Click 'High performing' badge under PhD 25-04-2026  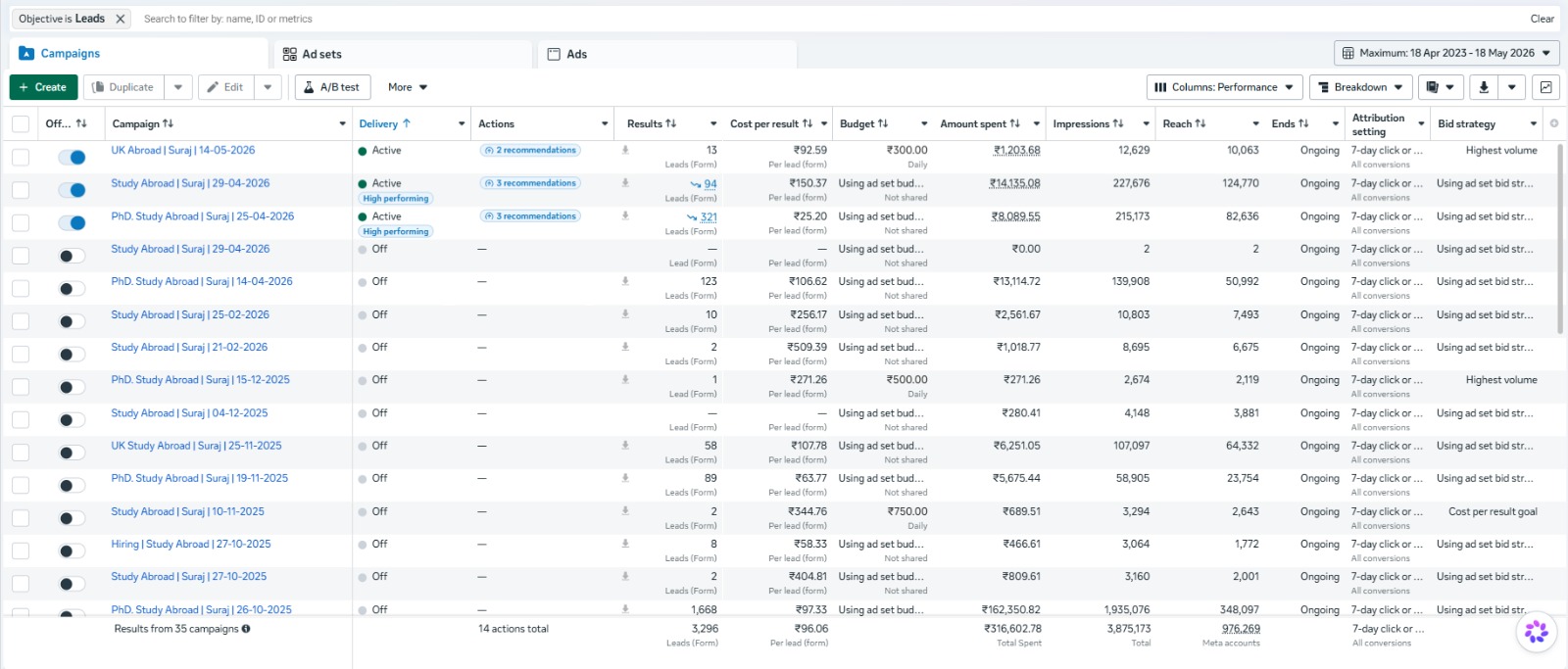[x=396, y=231]
